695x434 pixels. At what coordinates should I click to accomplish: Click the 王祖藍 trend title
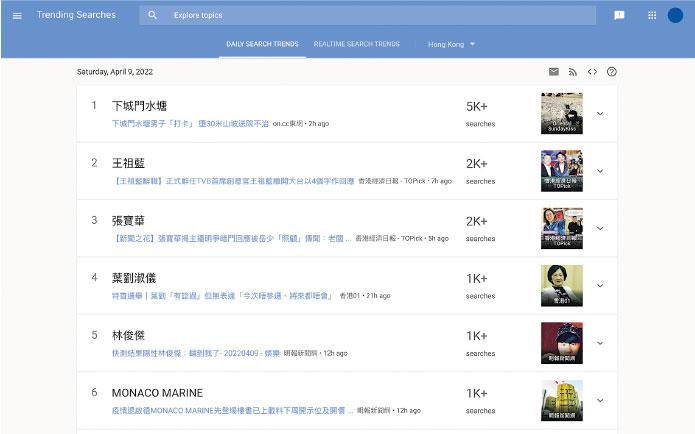tap(128, 163)
